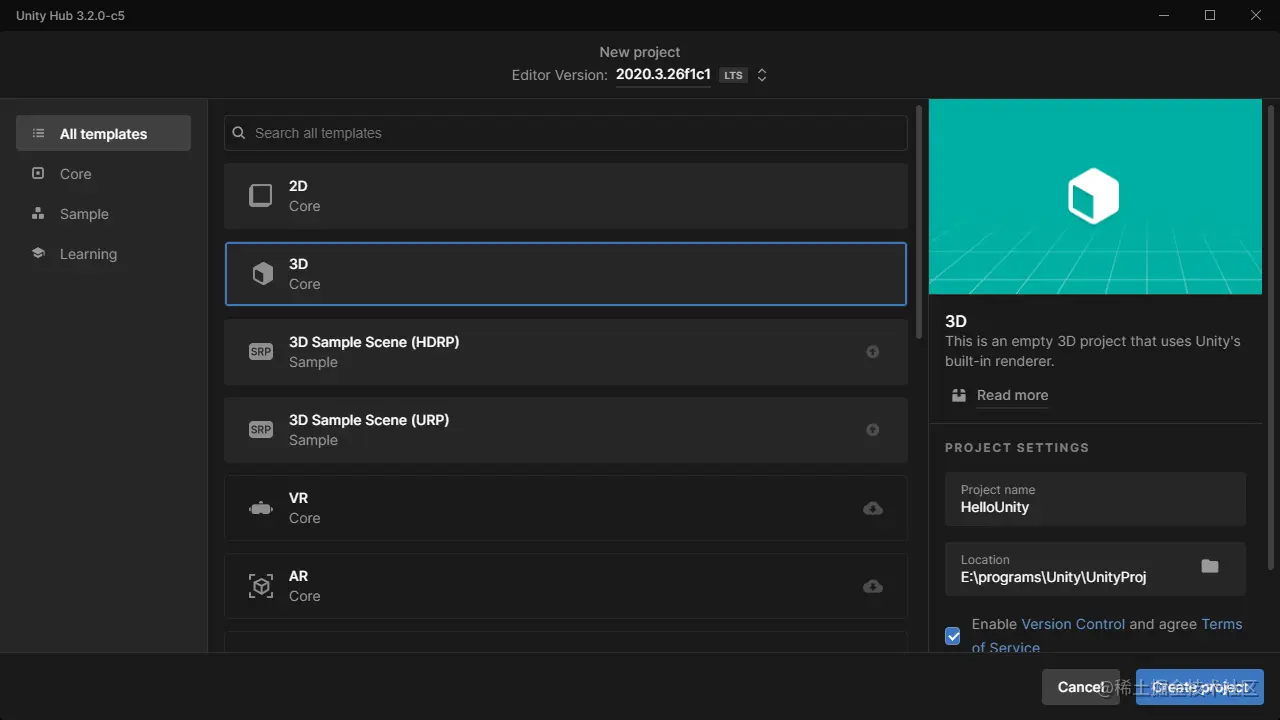Select the AR Core template
Screen dimensions: 1280x720
(566, 586)
